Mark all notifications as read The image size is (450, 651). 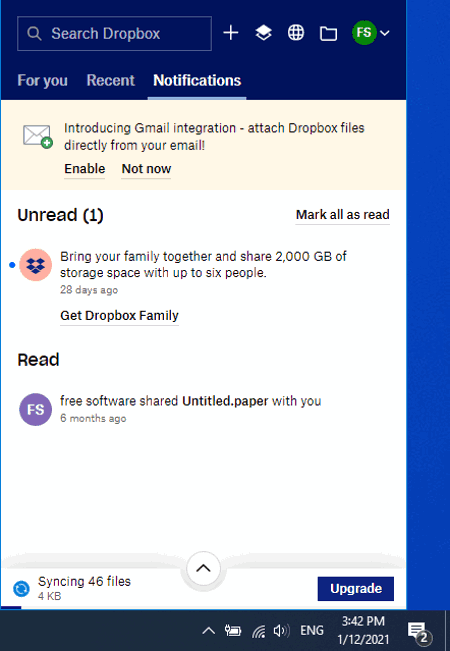click(x=342, y=215)
